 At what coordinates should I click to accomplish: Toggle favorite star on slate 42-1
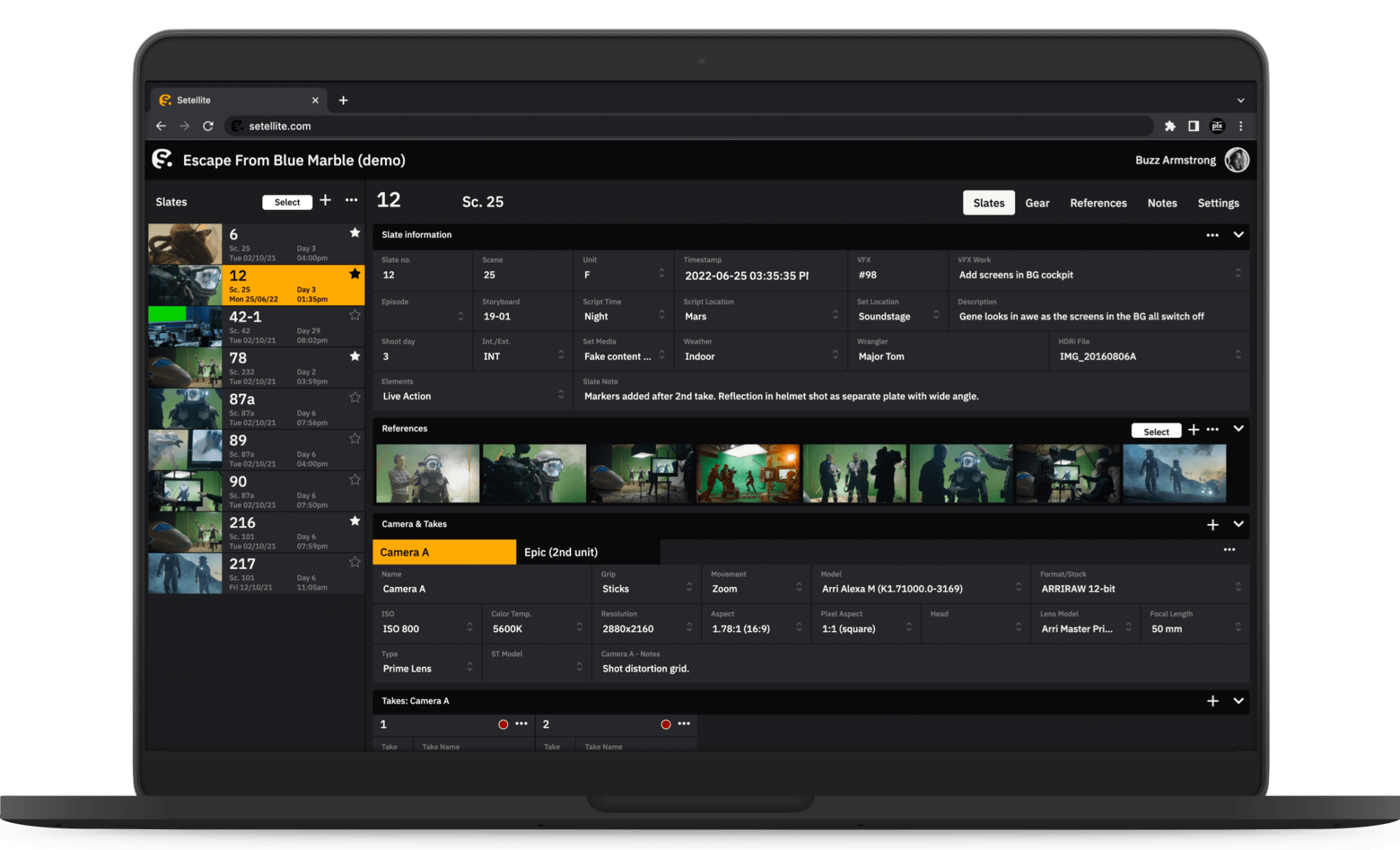[355, 316]
